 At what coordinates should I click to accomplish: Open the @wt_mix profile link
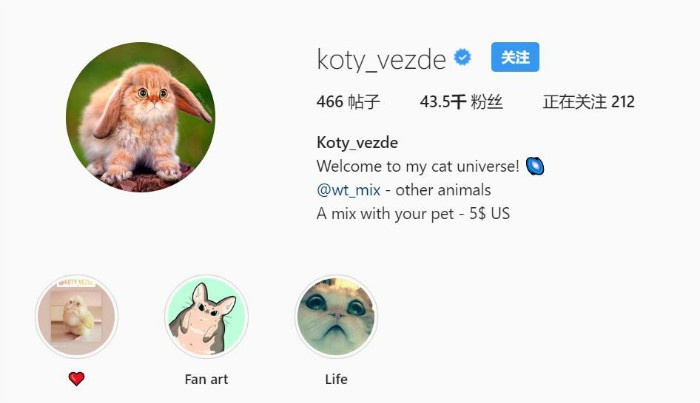pos(349,190)
